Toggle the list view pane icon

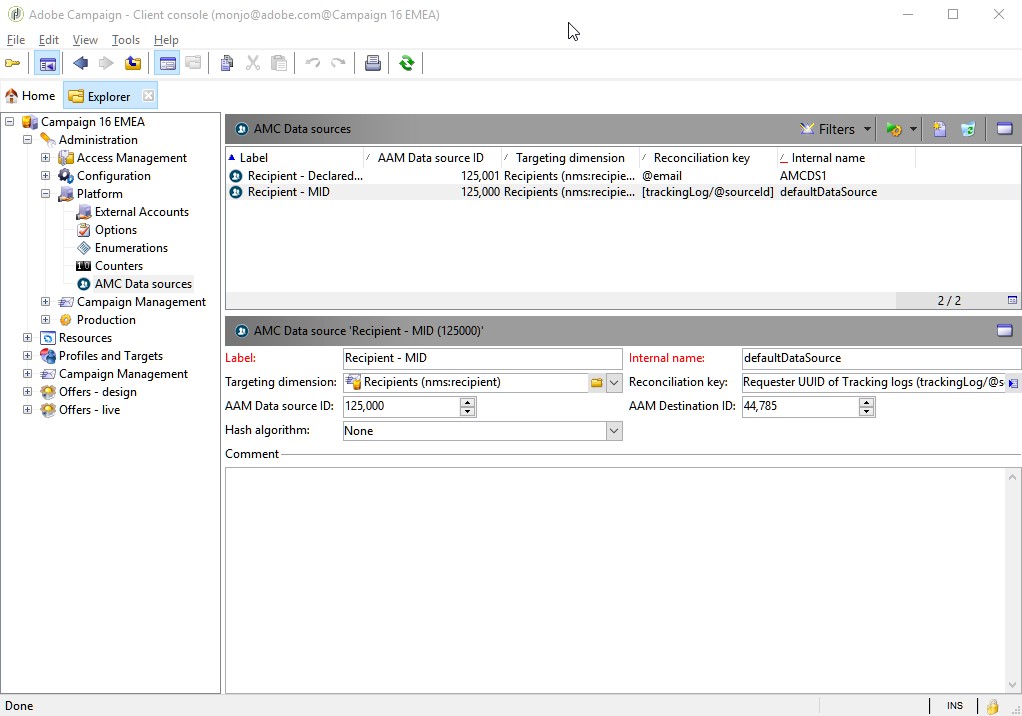tap(1004, 129)
